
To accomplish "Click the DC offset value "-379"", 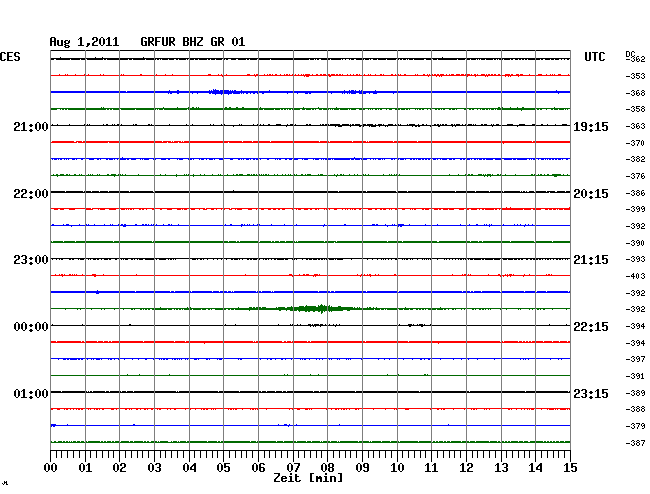I will (635, 426).
